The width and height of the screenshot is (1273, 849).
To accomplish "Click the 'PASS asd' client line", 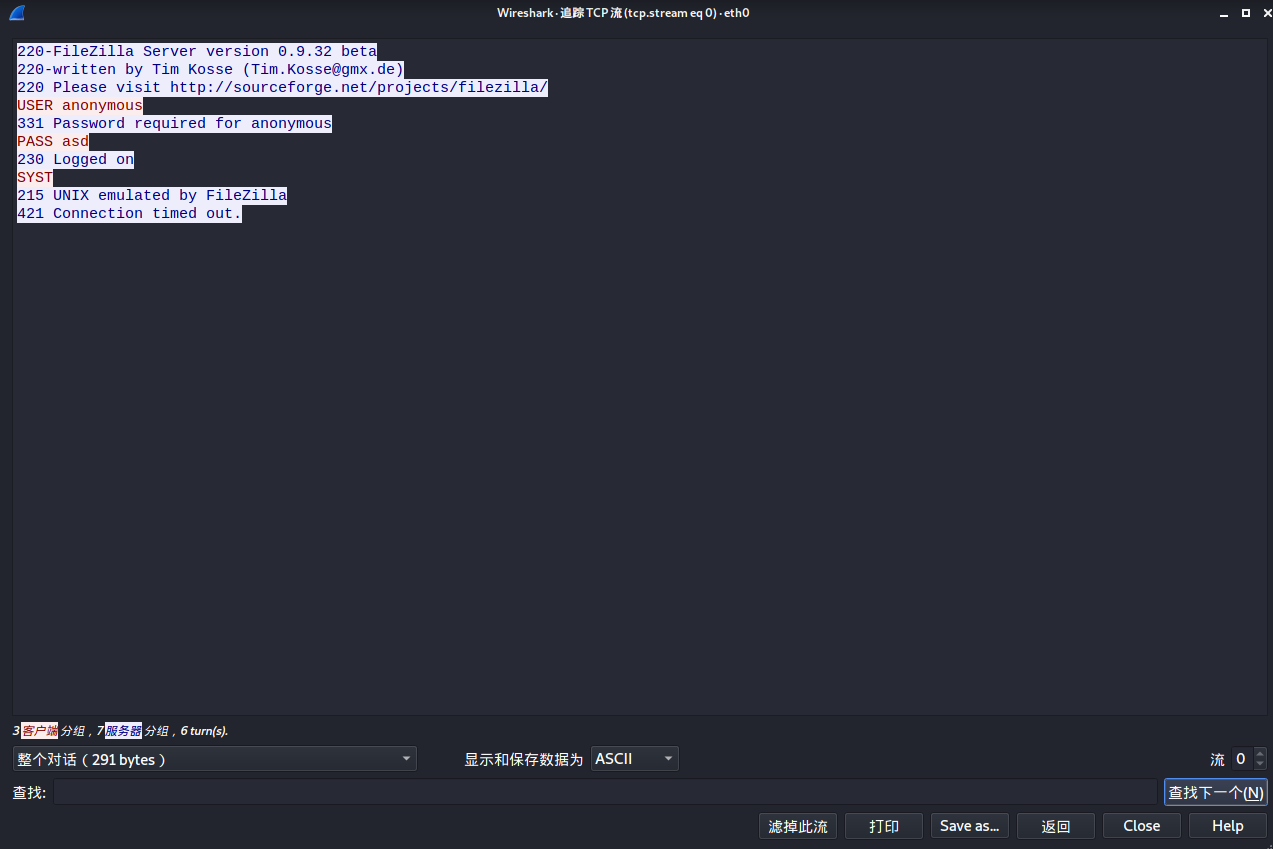I will (x=53, y=142).
